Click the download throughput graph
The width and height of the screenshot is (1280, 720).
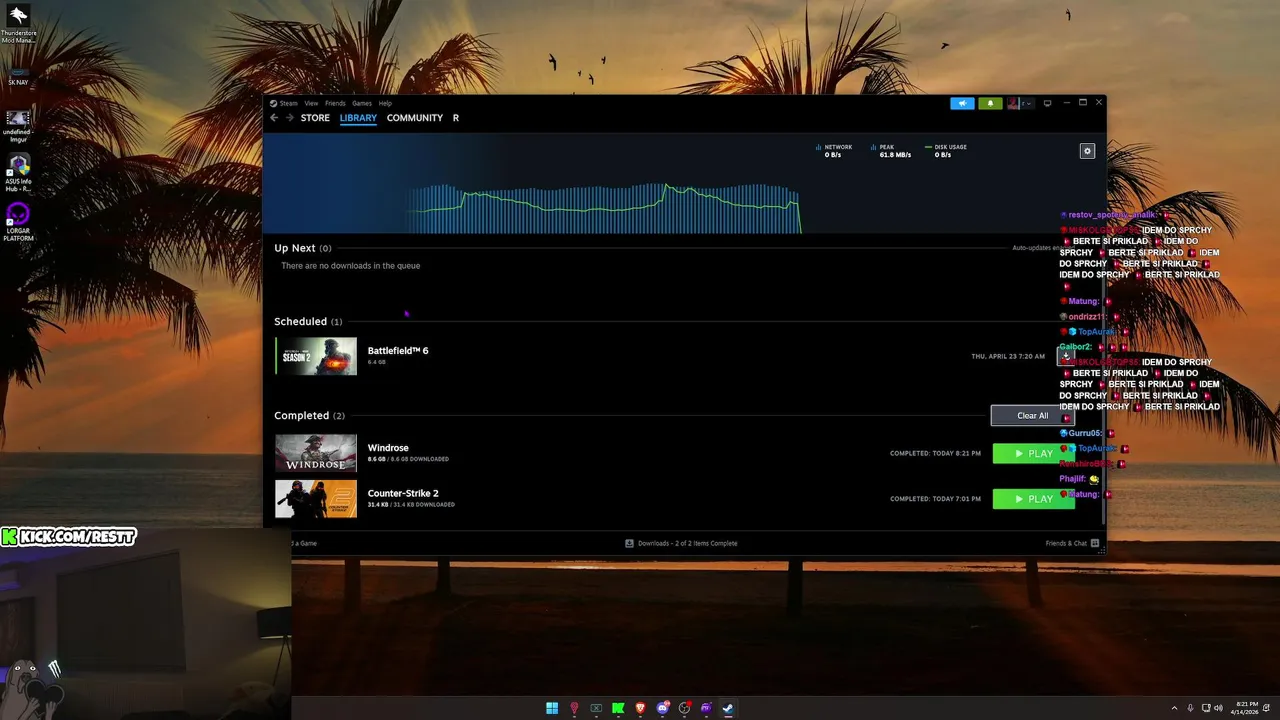pyautogui.click(x=604, y=208)
